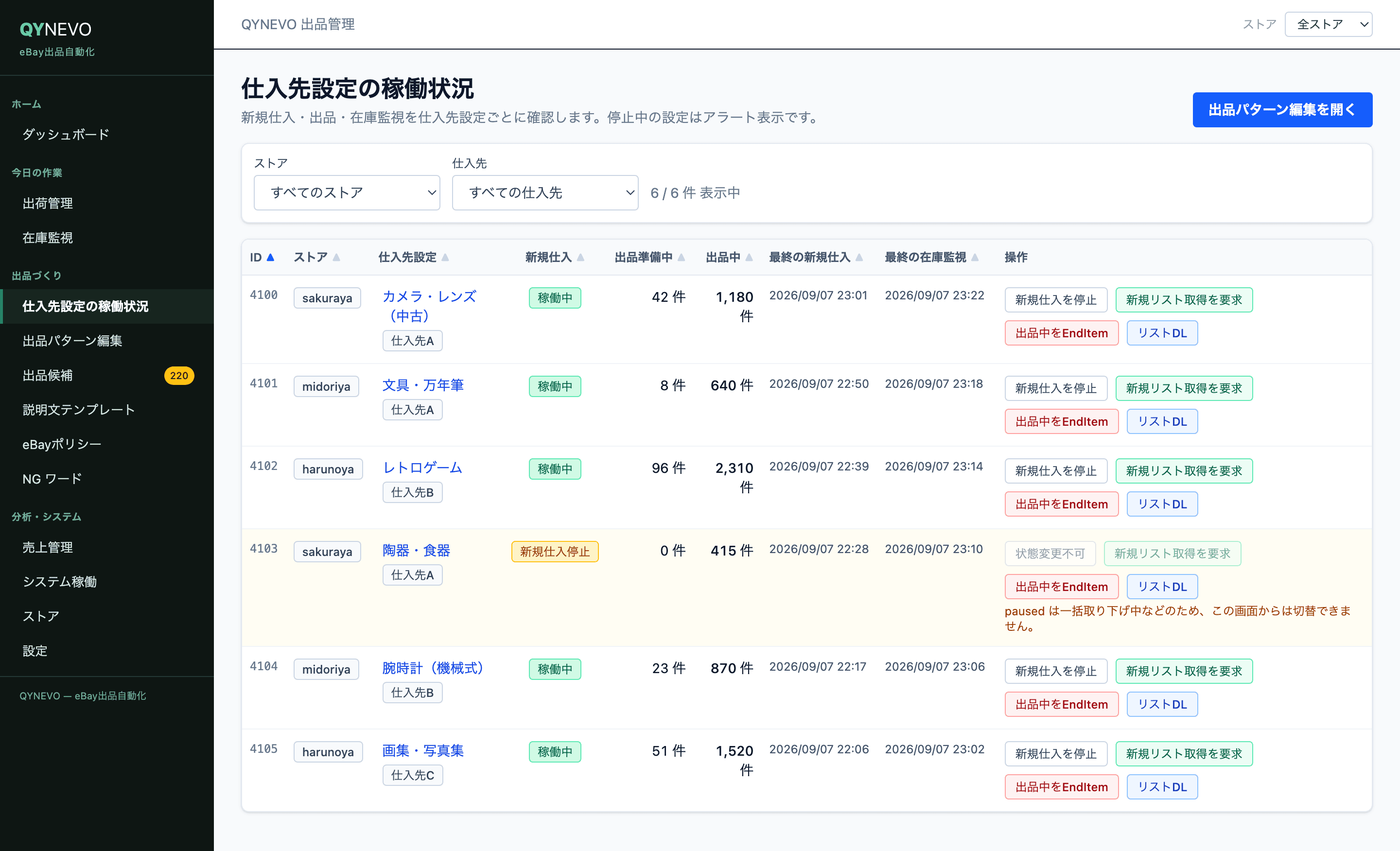The height and width of the screenshot is (851, 1400).
Task: Click リストDL for row 4102
Action: coord(1162,504)
